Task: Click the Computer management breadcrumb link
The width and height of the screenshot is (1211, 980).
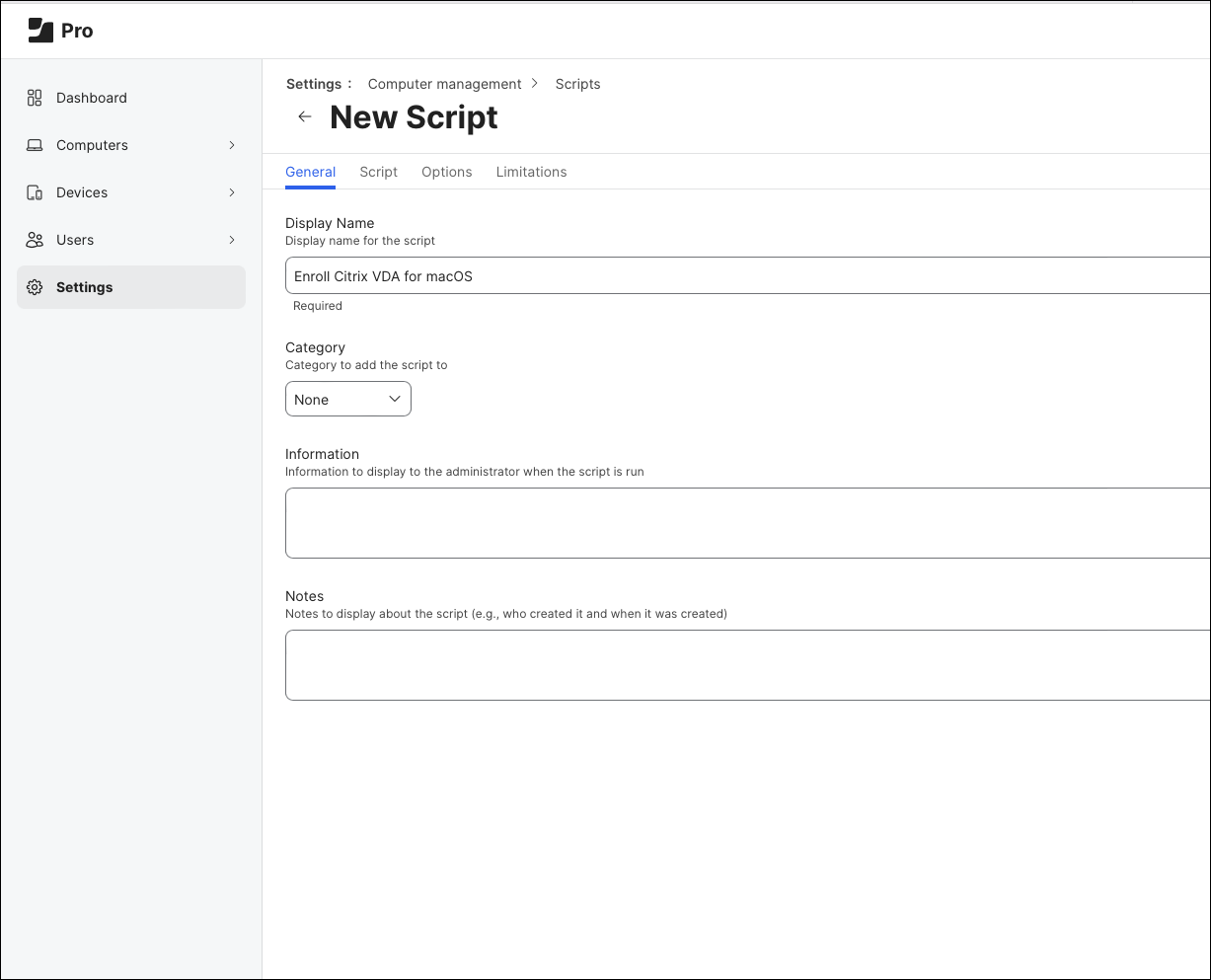Action: pyautogui.click(x=444, y=84)
